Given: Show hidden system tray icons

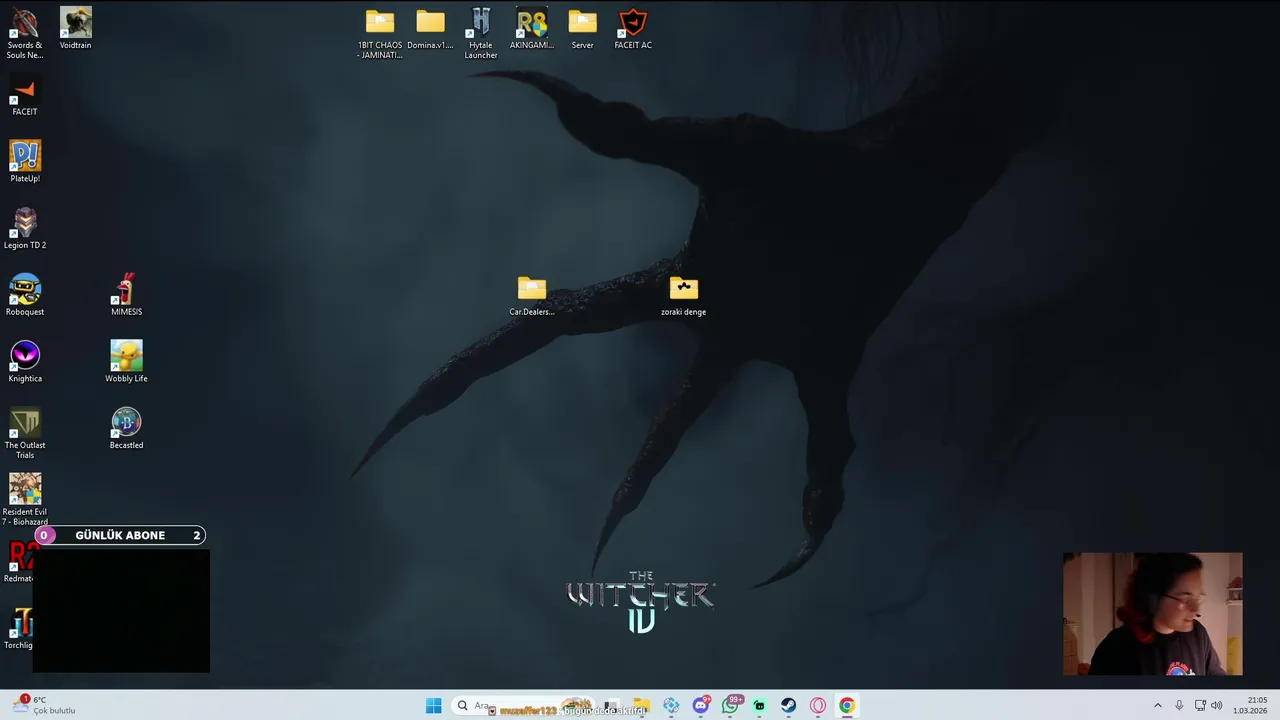Looking at the screenshot, I should (1158, 706).
